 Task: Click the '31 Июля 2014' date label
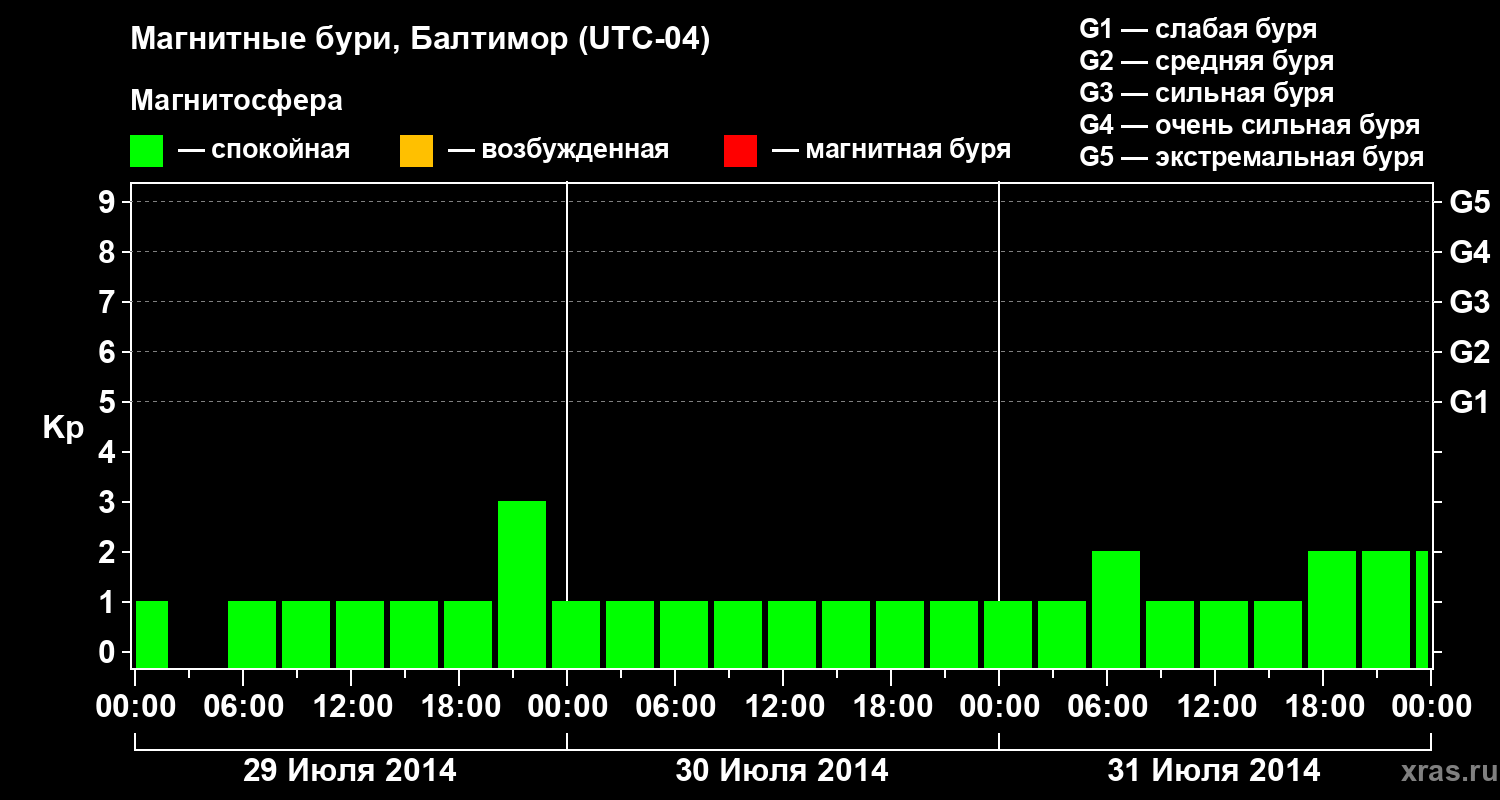pyautogui.click(x=1214, y=771)
